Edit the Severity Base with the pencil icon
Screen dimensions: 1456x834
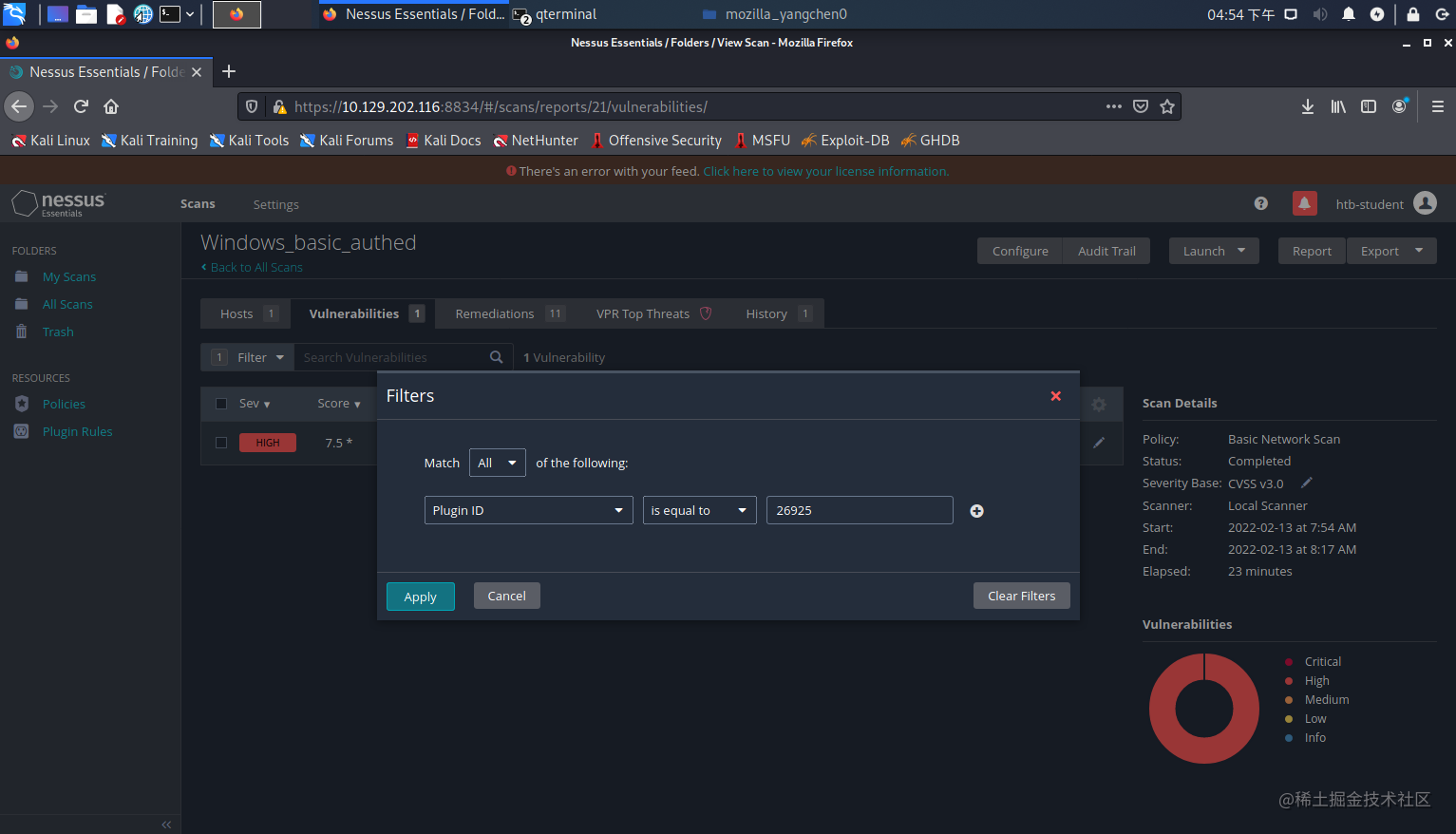pyautogui.click(x=1307, y=483)
